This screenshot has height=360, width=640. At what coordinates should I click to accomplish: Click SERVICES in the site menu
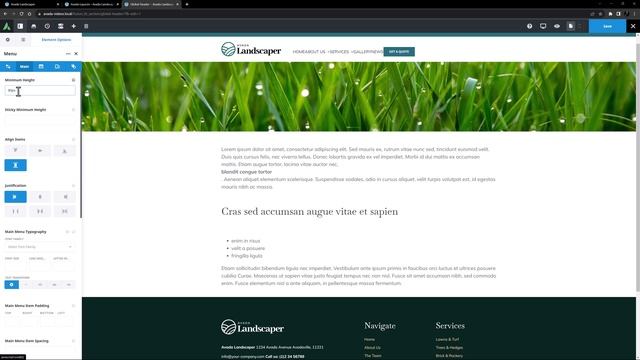coord(339,52)
